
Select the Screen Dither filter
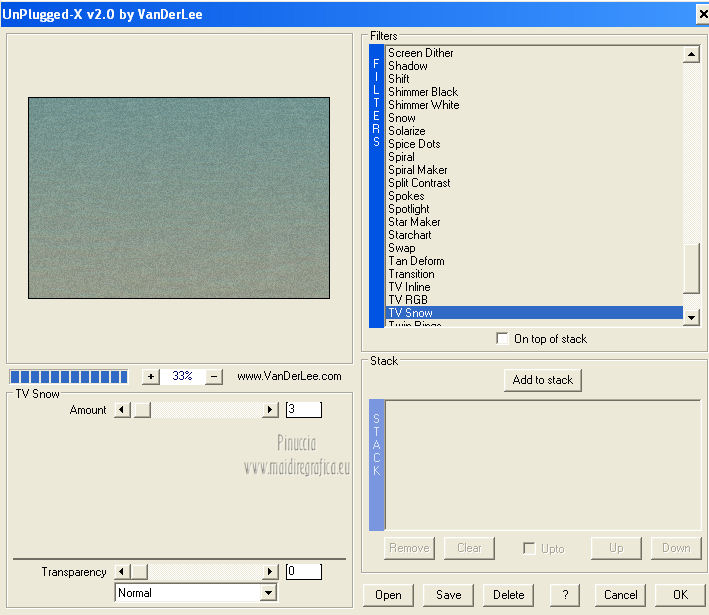pyautogui.click(x=534, y=53)
